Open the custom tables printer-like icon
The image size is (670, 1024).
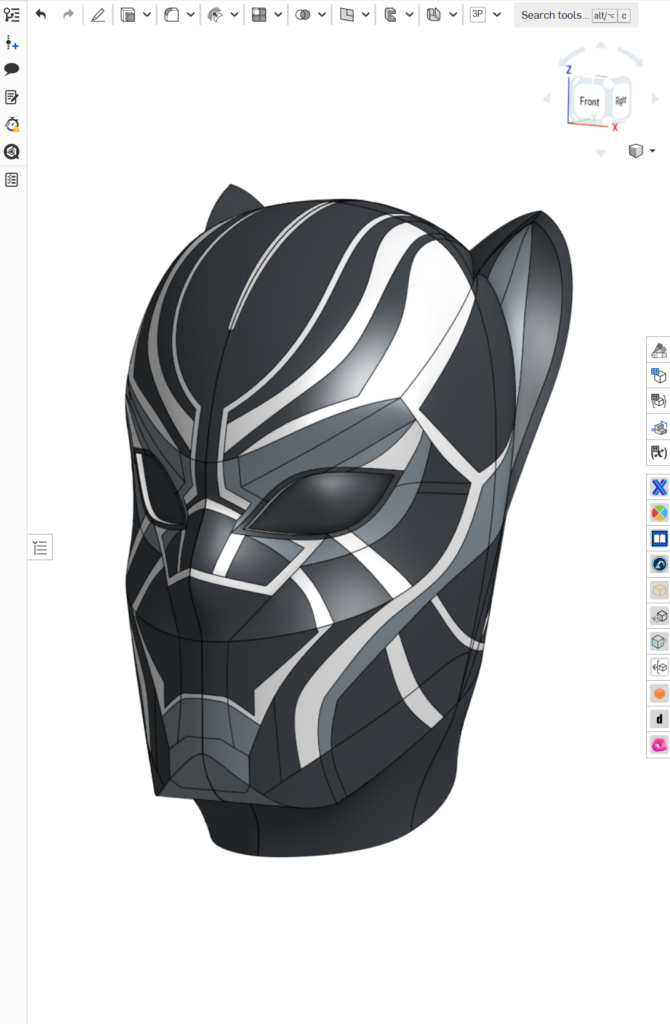point(659,427)
